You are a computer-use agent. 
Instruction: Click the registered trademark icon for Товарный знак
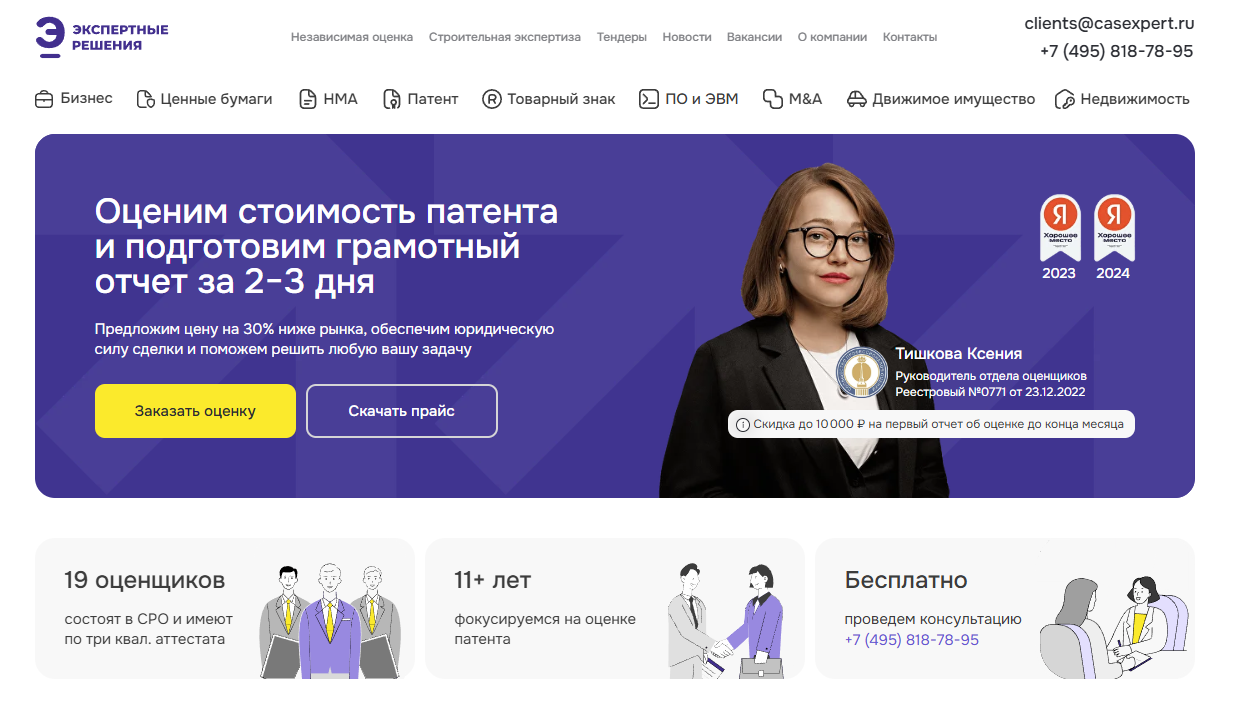point(491,99)
